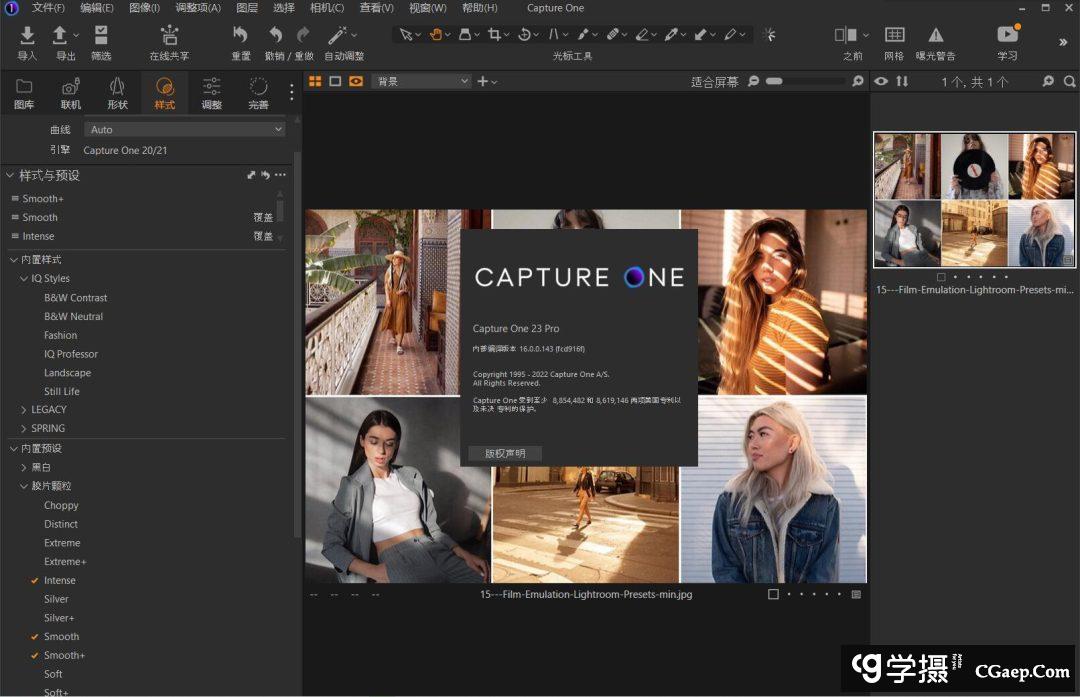Open the Curve (曲线) Auto dropdown
The image size is (1080, 697).
click(x=185, y=129)
